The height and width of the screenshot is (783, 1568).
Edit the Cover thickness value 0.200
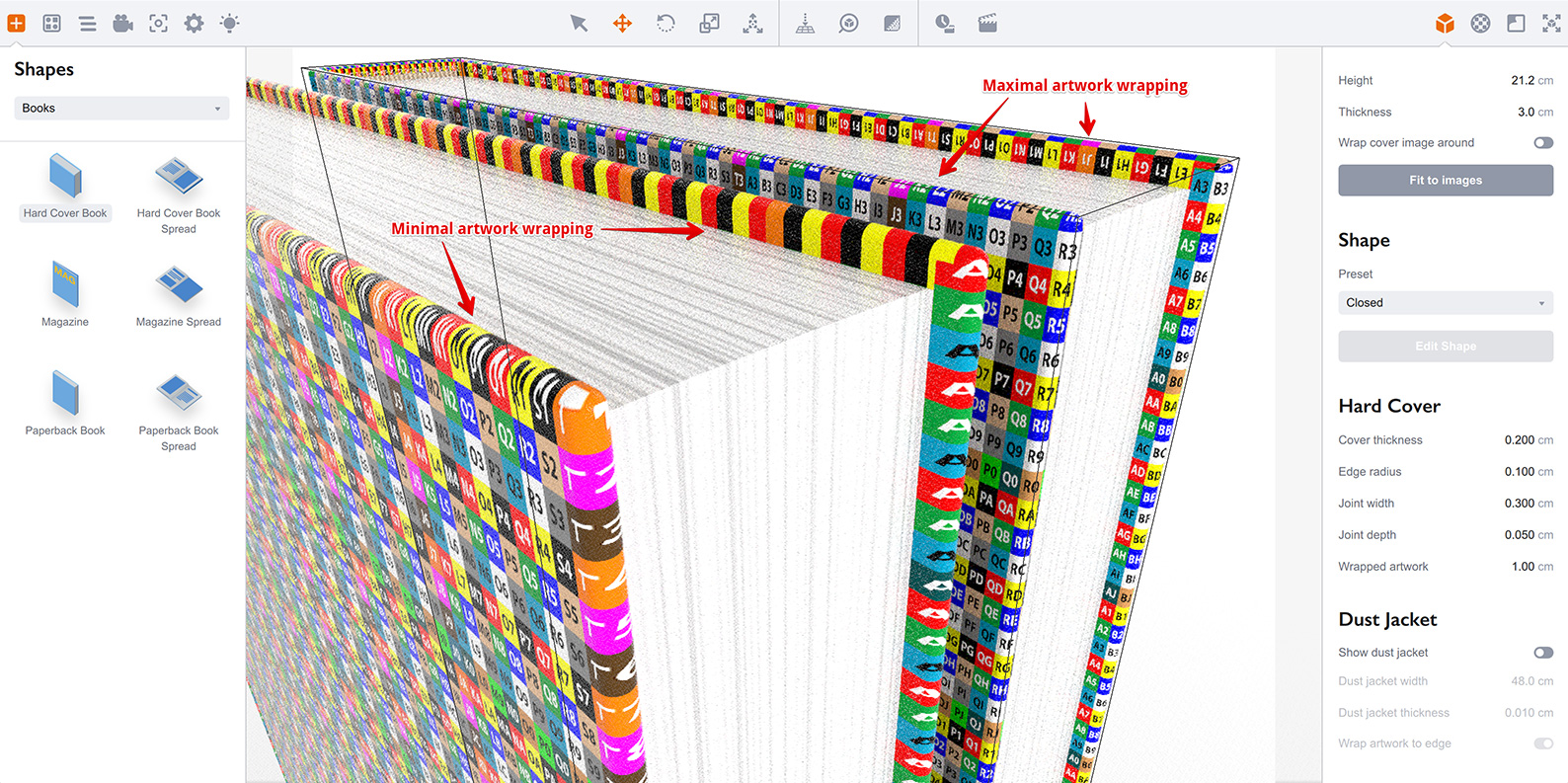click(x=1520, y=440)
